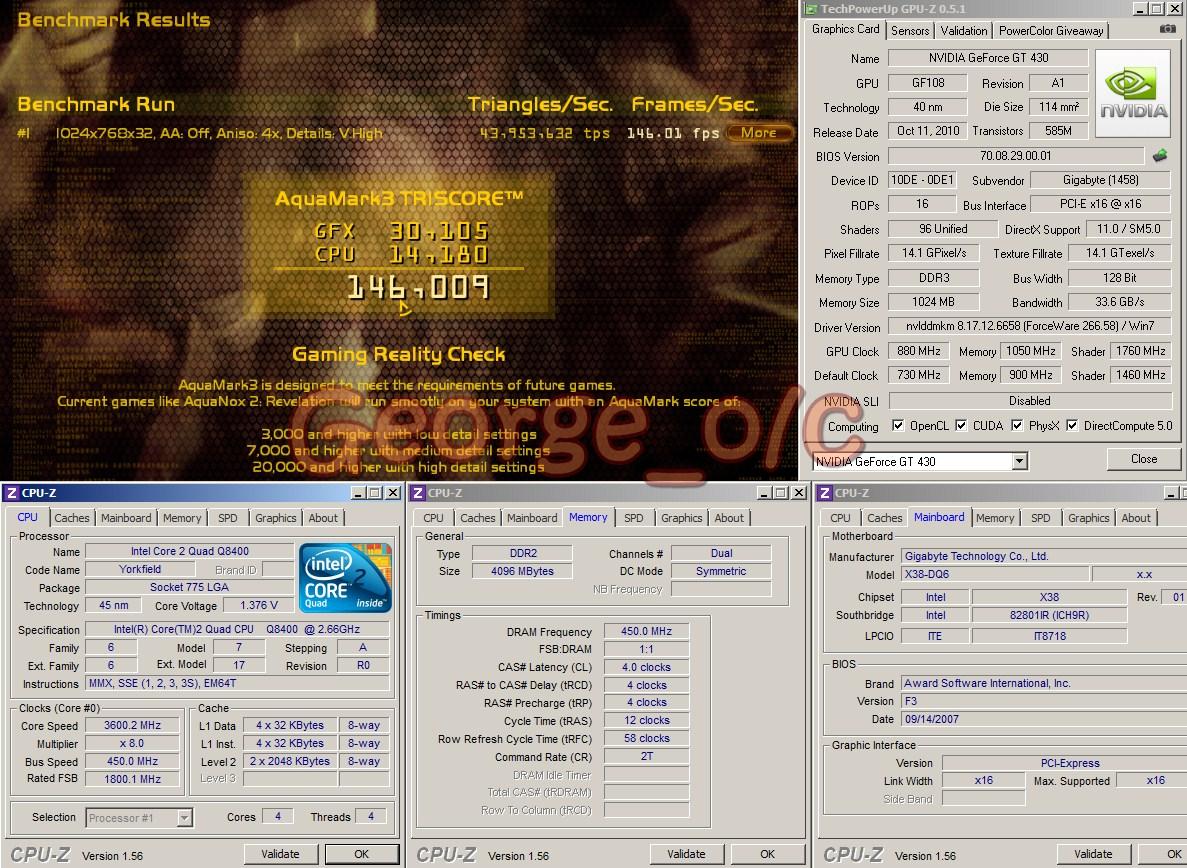The image size is (1187, 868).
Task: Click the Bandwidth 33.6 GB/s value
Action: 1120,302
